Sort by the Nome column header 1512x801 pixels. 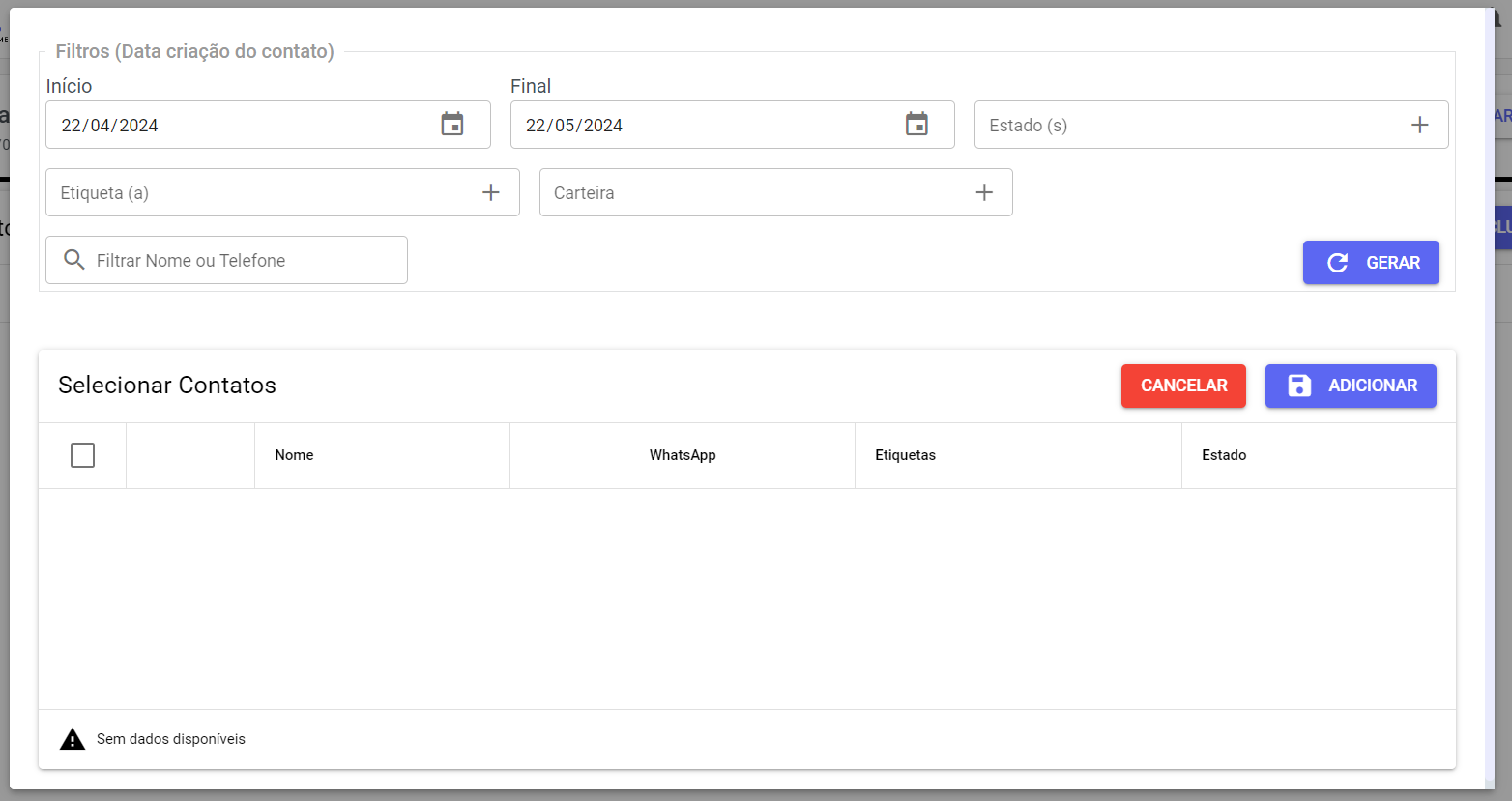point(294,455)
